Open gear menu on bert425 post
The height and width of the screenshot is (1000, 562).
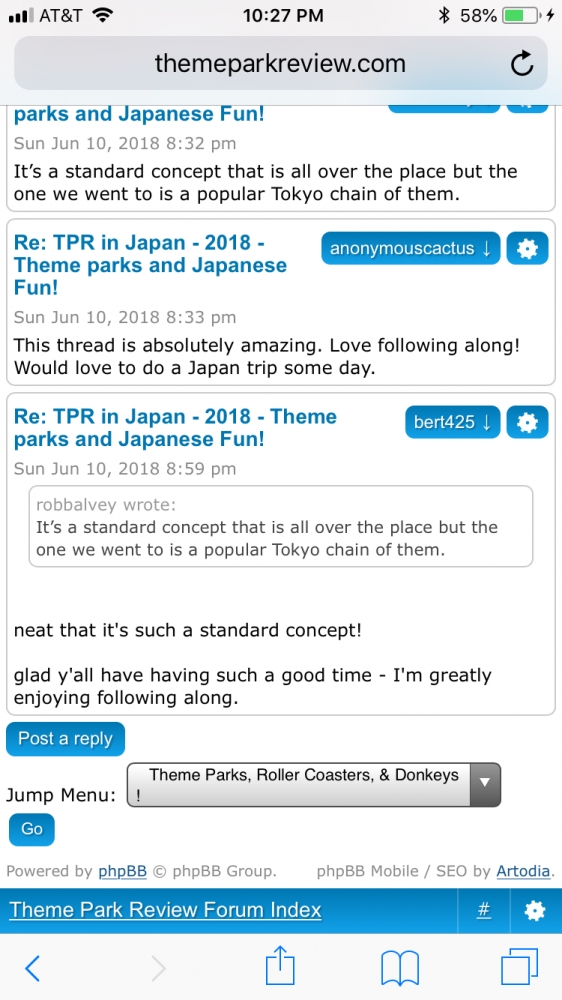click(528, 422)
